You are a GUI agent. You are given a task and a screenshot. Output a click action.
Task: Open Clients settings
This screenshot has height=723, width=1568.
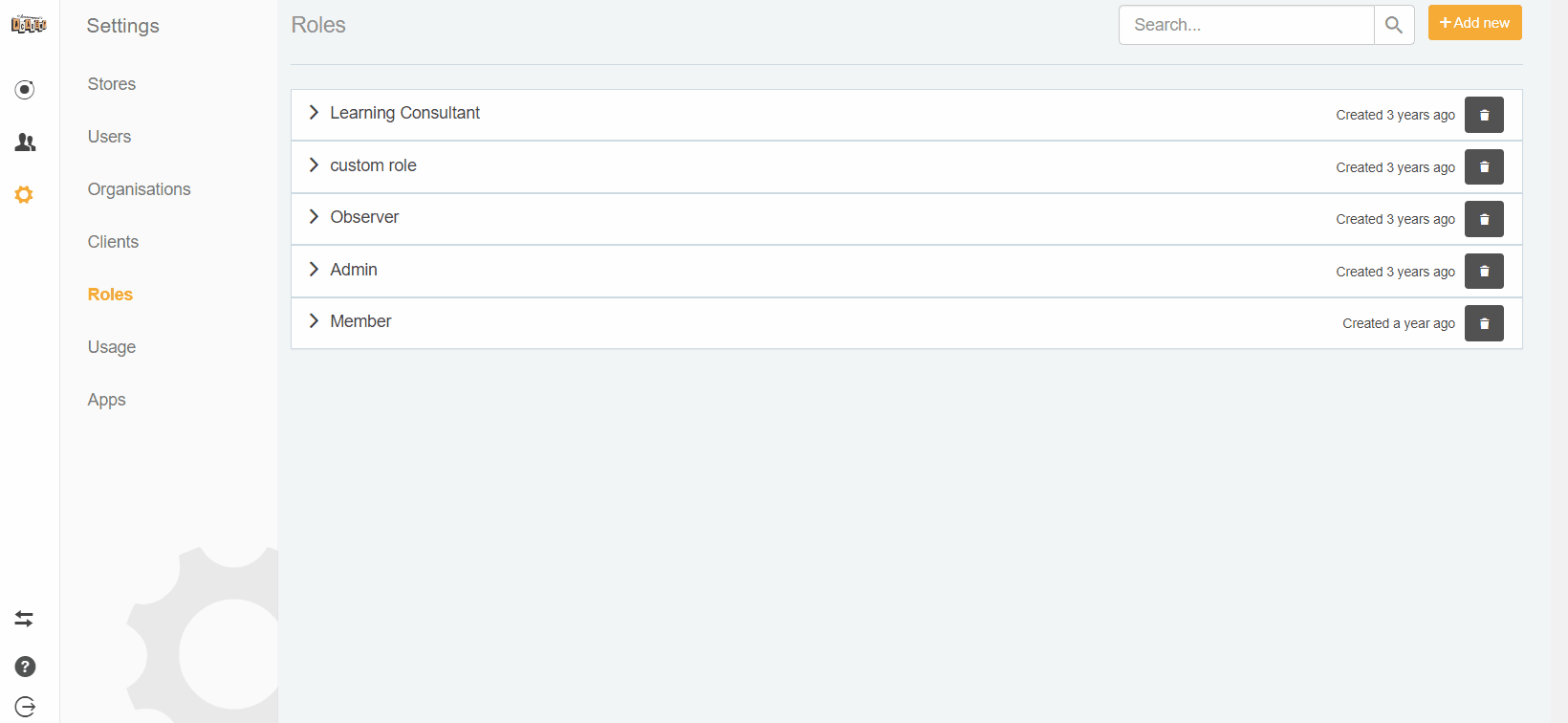click(113, 242)
